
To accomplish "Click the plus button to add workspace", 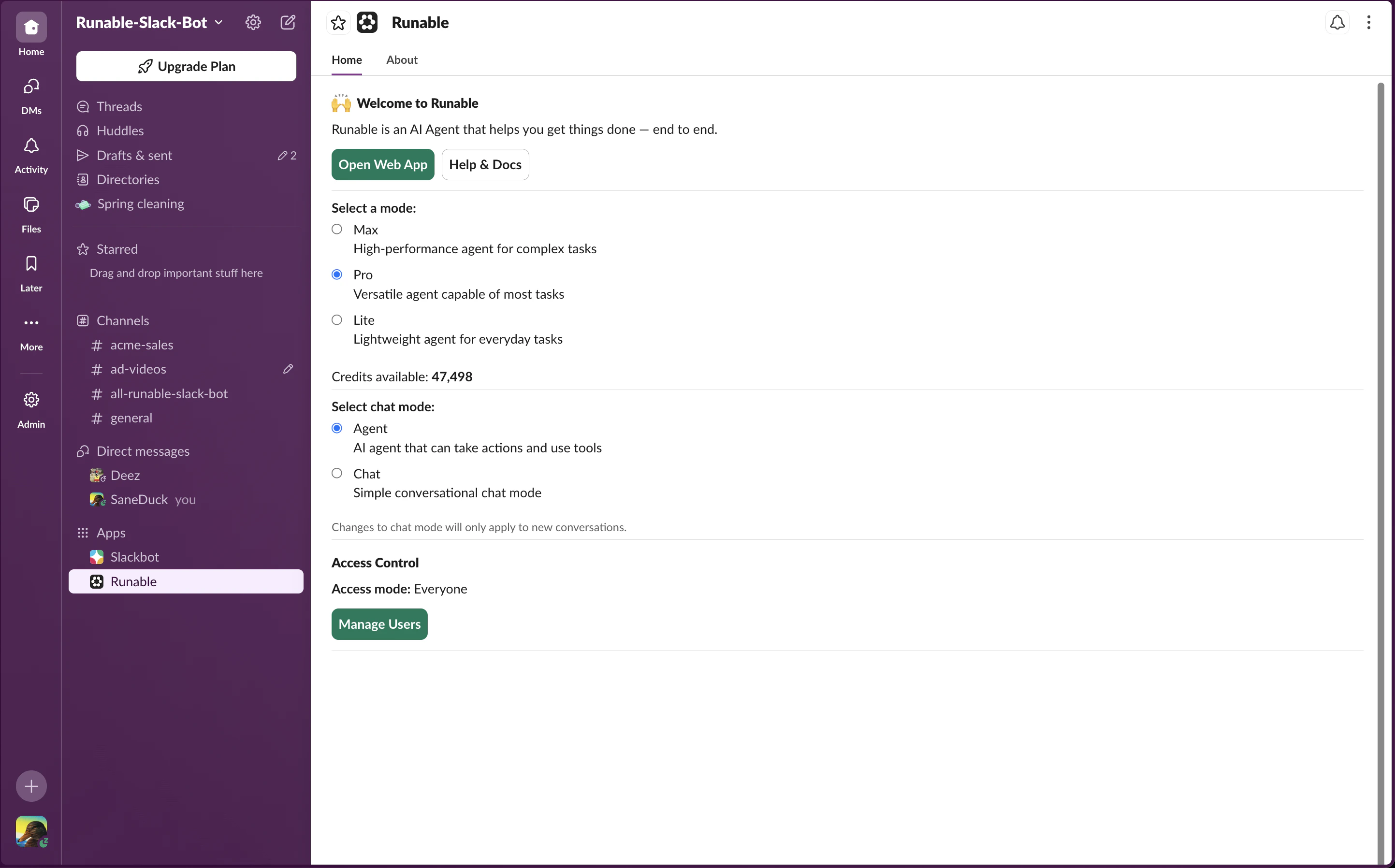I will click(31, 786).
